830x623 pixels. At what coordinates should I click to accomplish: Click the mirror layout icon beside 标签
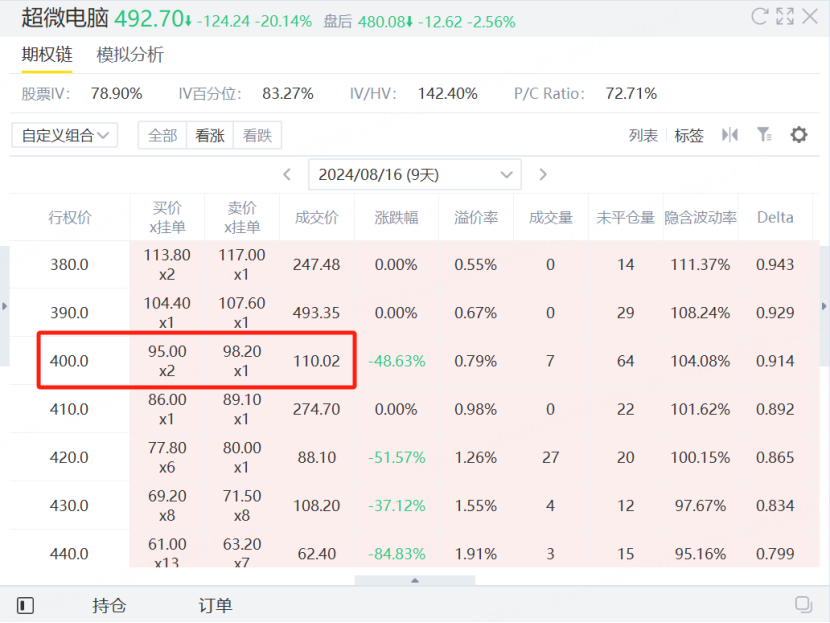729,134
